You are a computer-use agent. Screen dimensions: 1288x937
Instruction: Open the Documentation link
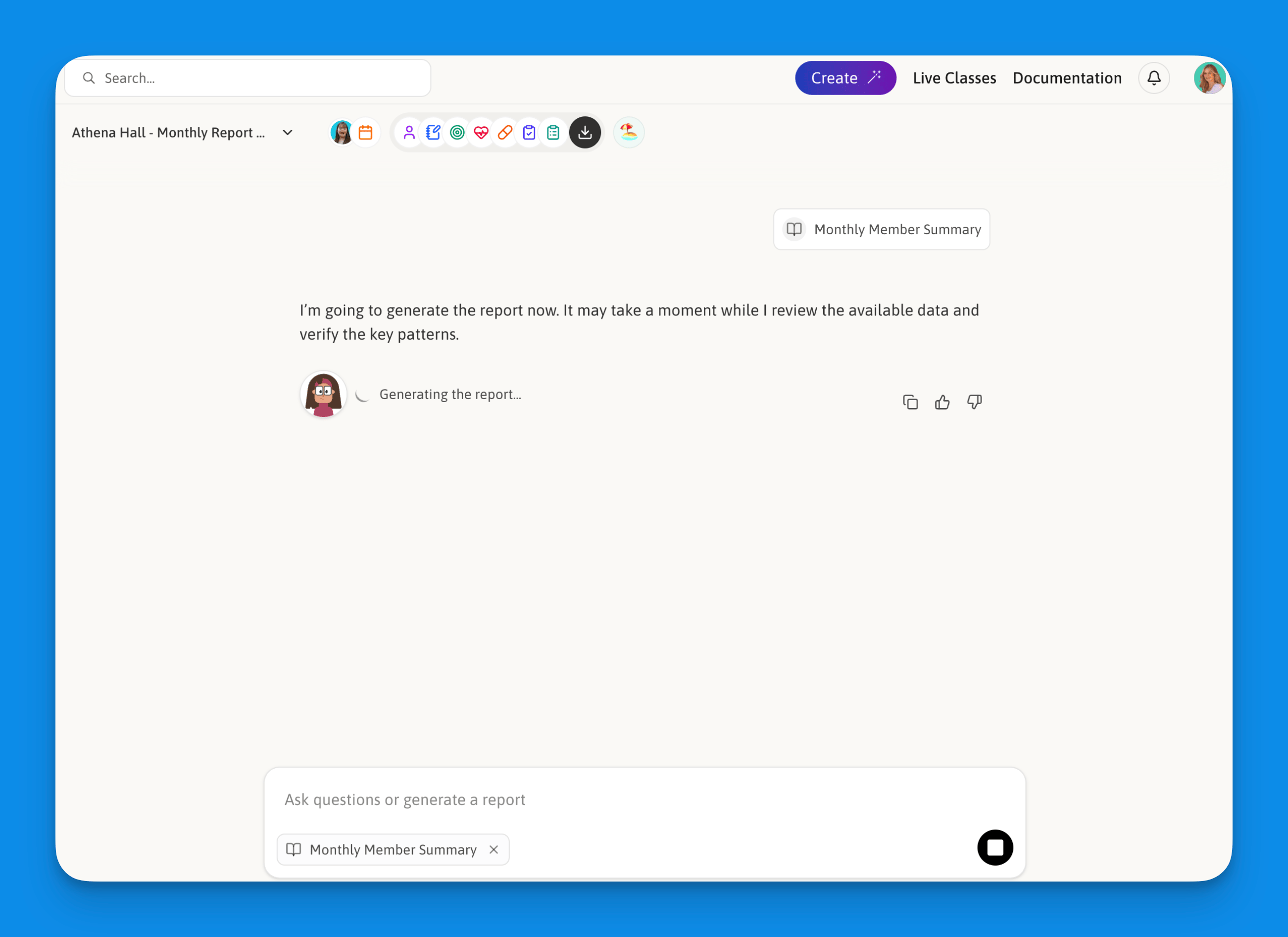click(x=1067, y=78)
